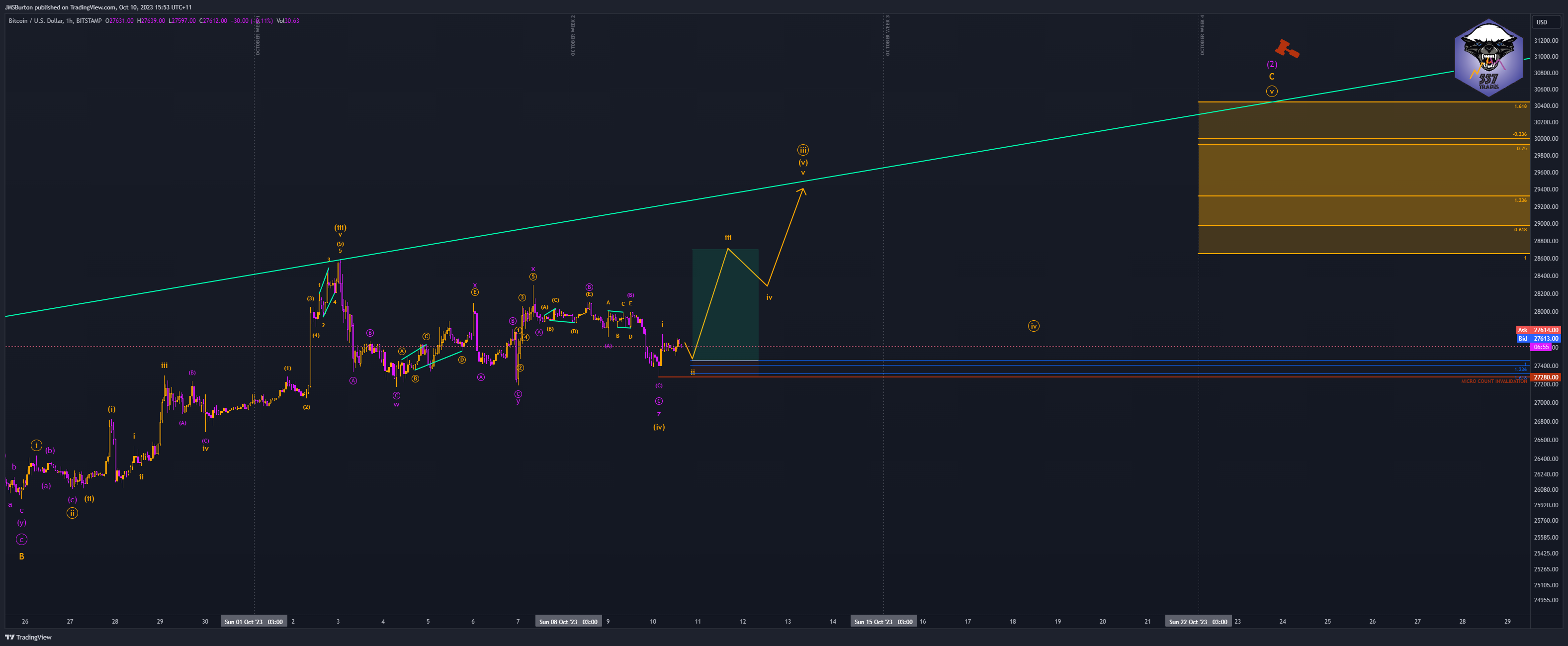Viewport: 1568px width, 646px height.
Task: Select the blue Bid 27613.00 price label
Action: [x=1538, y=339]
